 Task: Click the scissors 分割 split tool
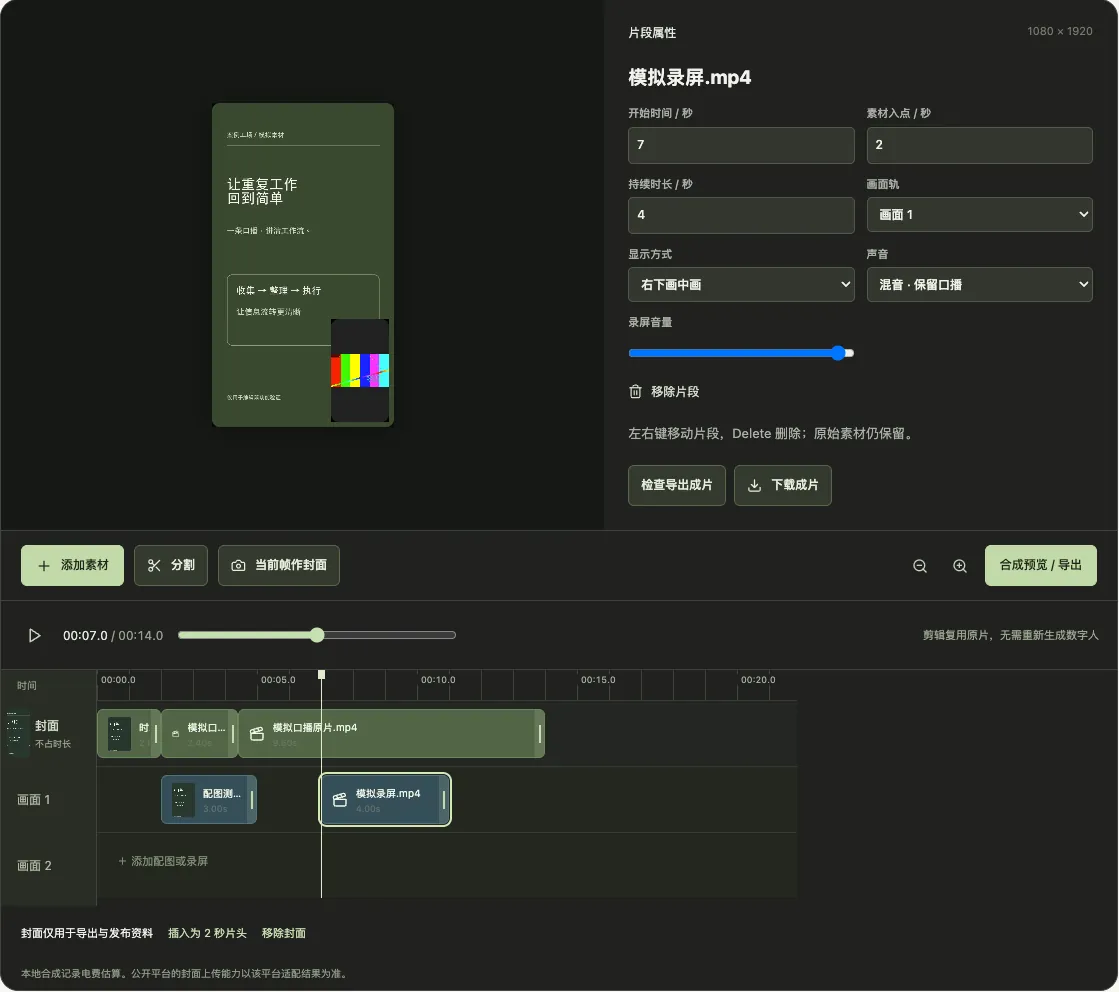coord(171,565)
